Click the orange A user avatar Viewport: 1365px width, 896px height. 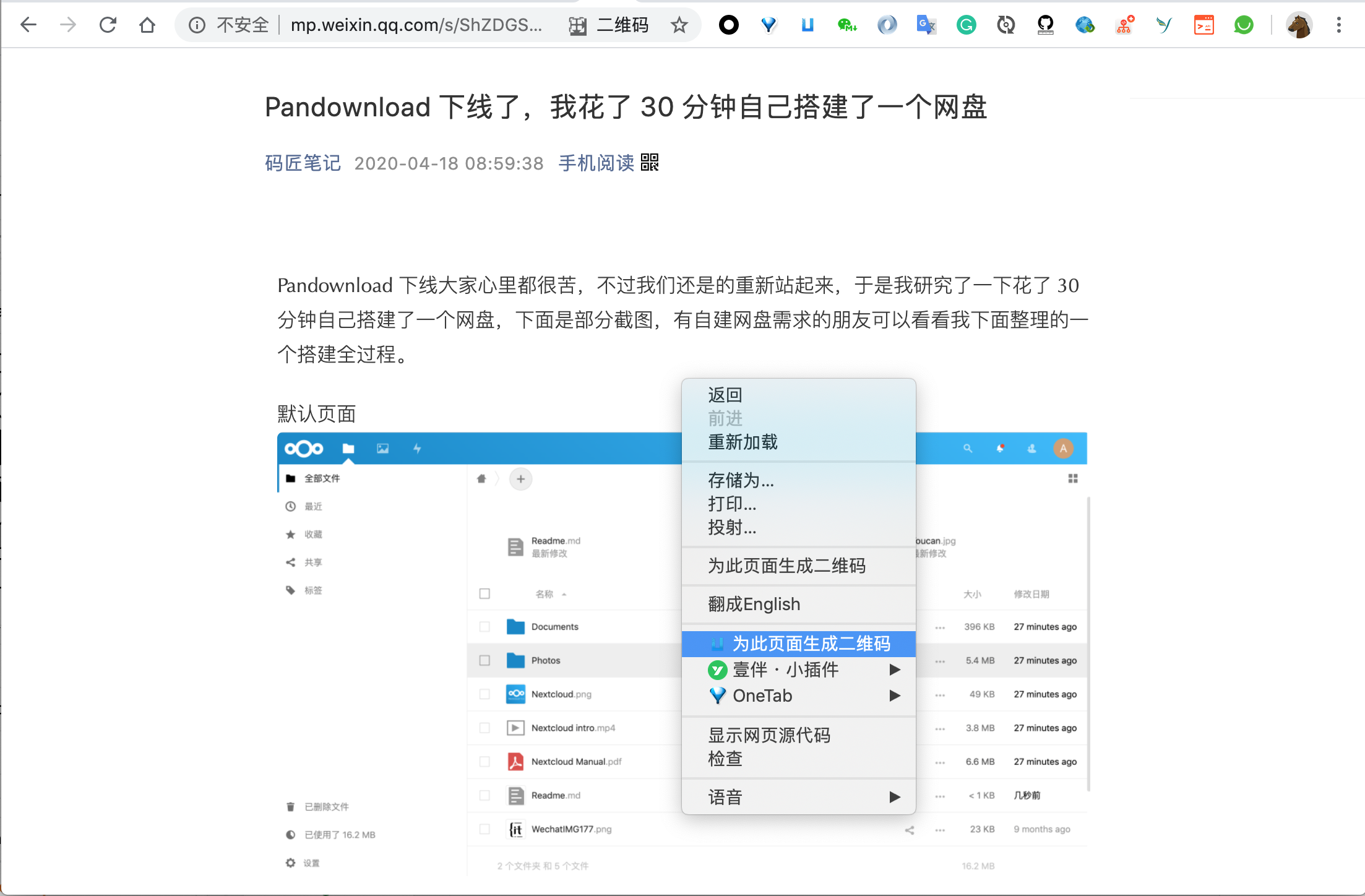coord(1063,449)
